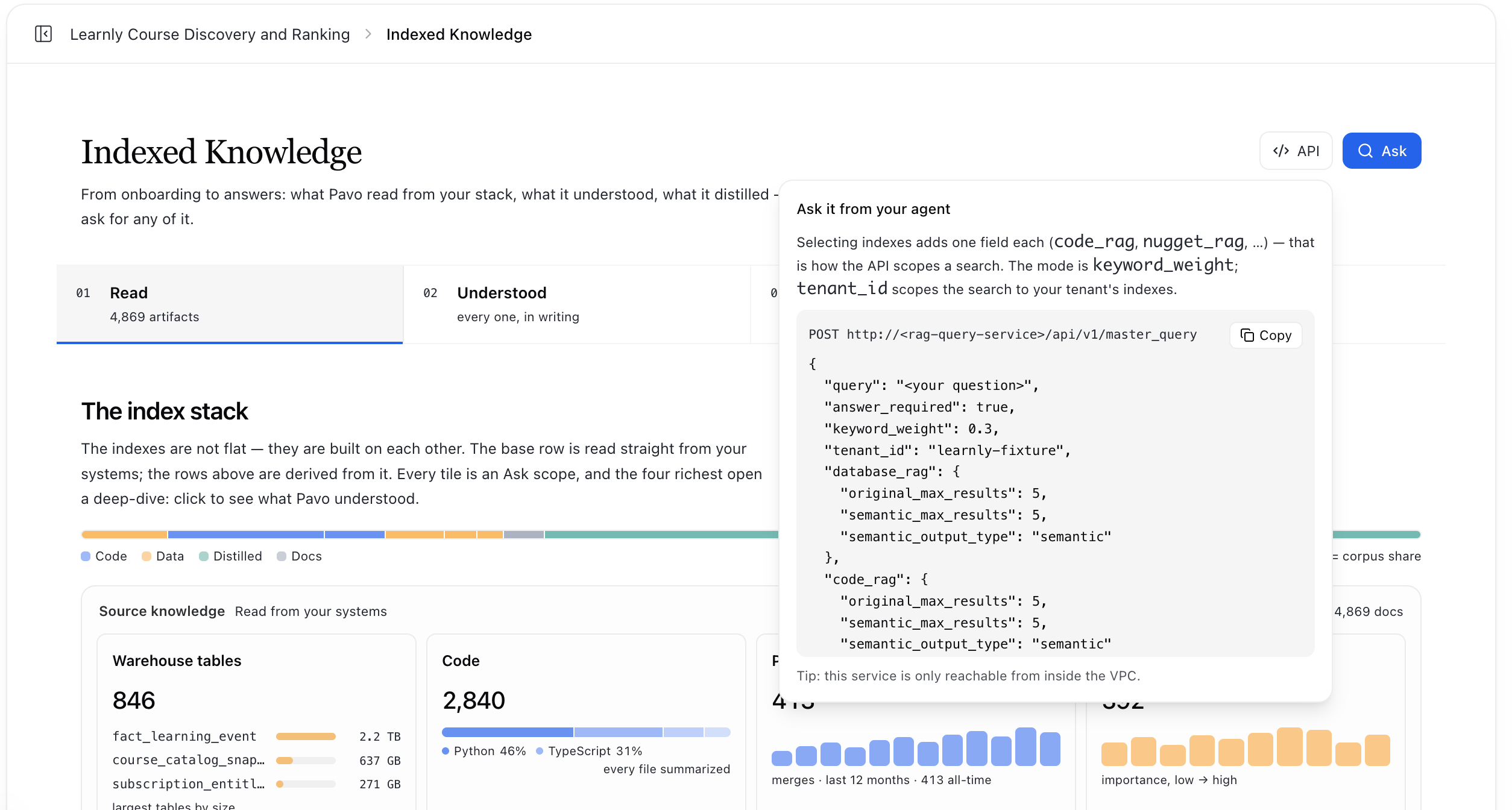Click the 846 warehouse tables count
Screen dimensions: 1512x810
pyautogui.click(x=134, y=700)
